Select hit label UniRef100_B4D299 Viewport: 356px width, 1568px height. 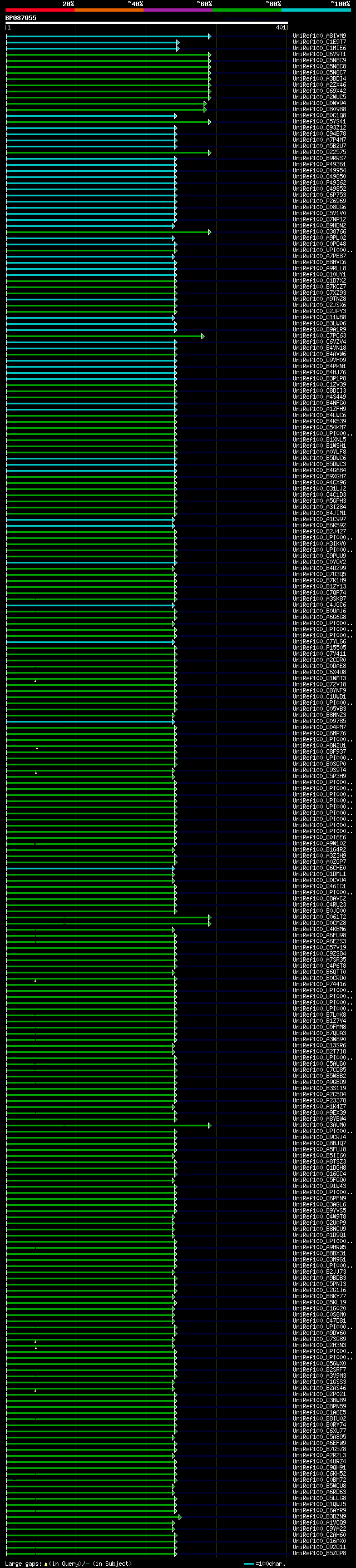[319, 568]
